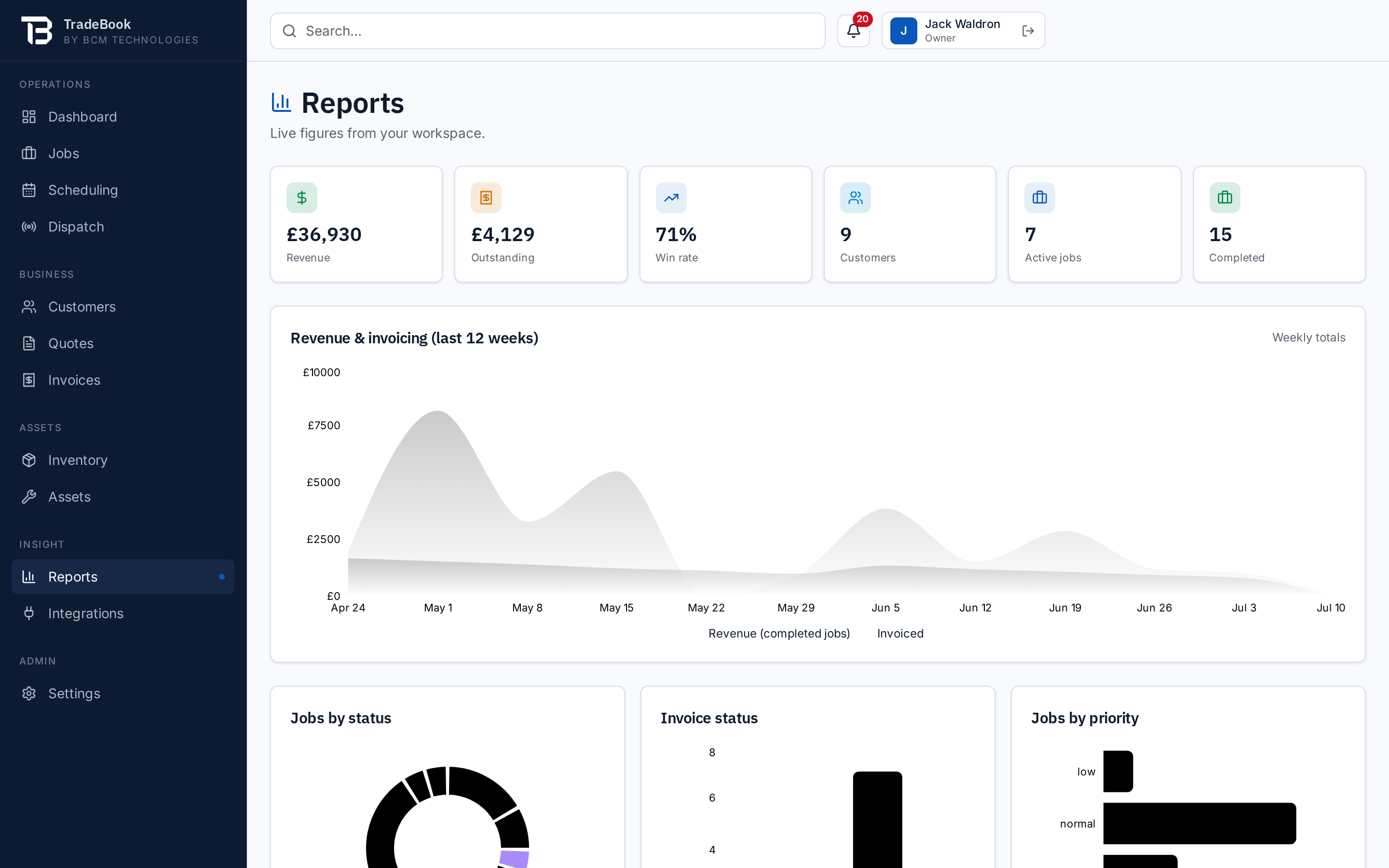Go to Inventory
Screen dimensions: 1389x868
pos(123,460)
